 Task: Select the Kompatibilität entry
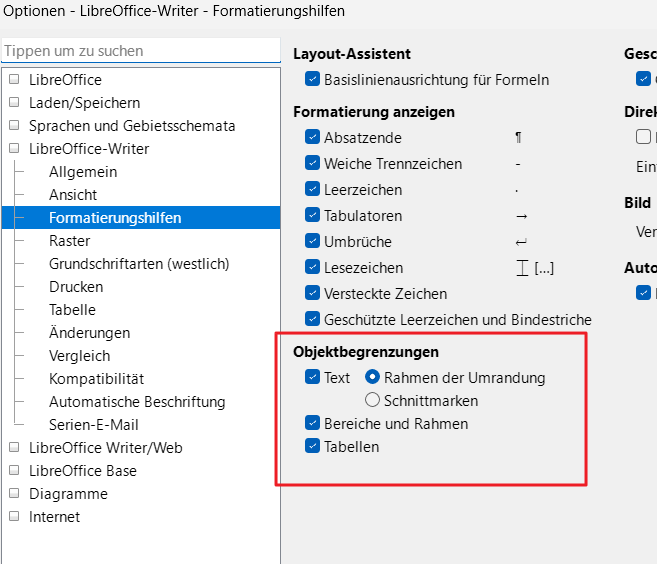[96, 379]
